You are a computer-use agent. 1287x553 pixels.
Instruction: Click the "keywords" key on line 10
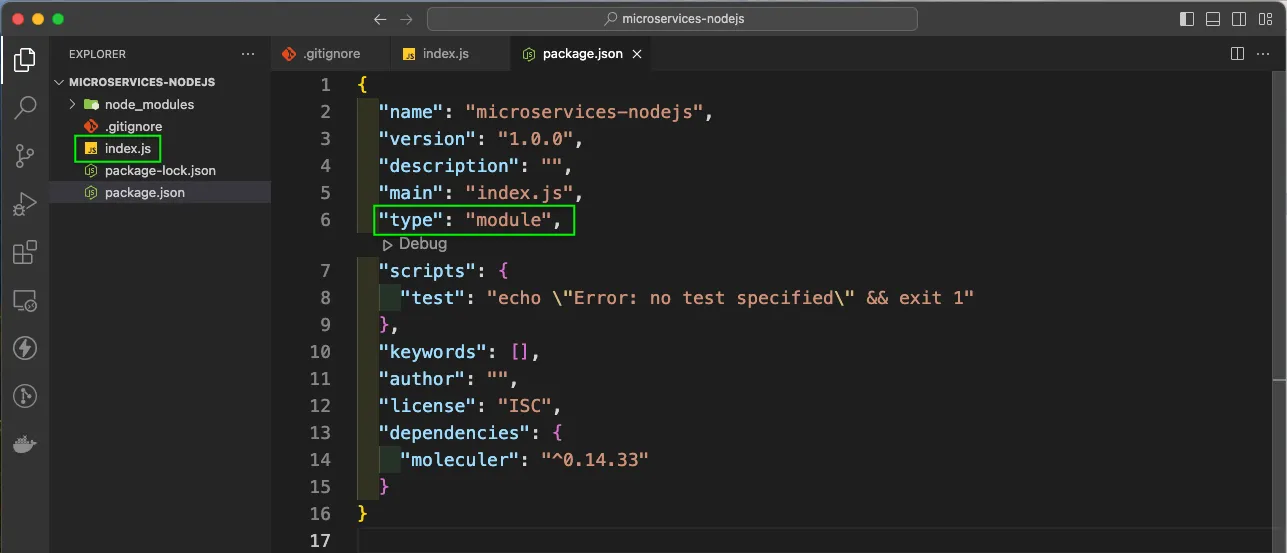tap(432, 352)
